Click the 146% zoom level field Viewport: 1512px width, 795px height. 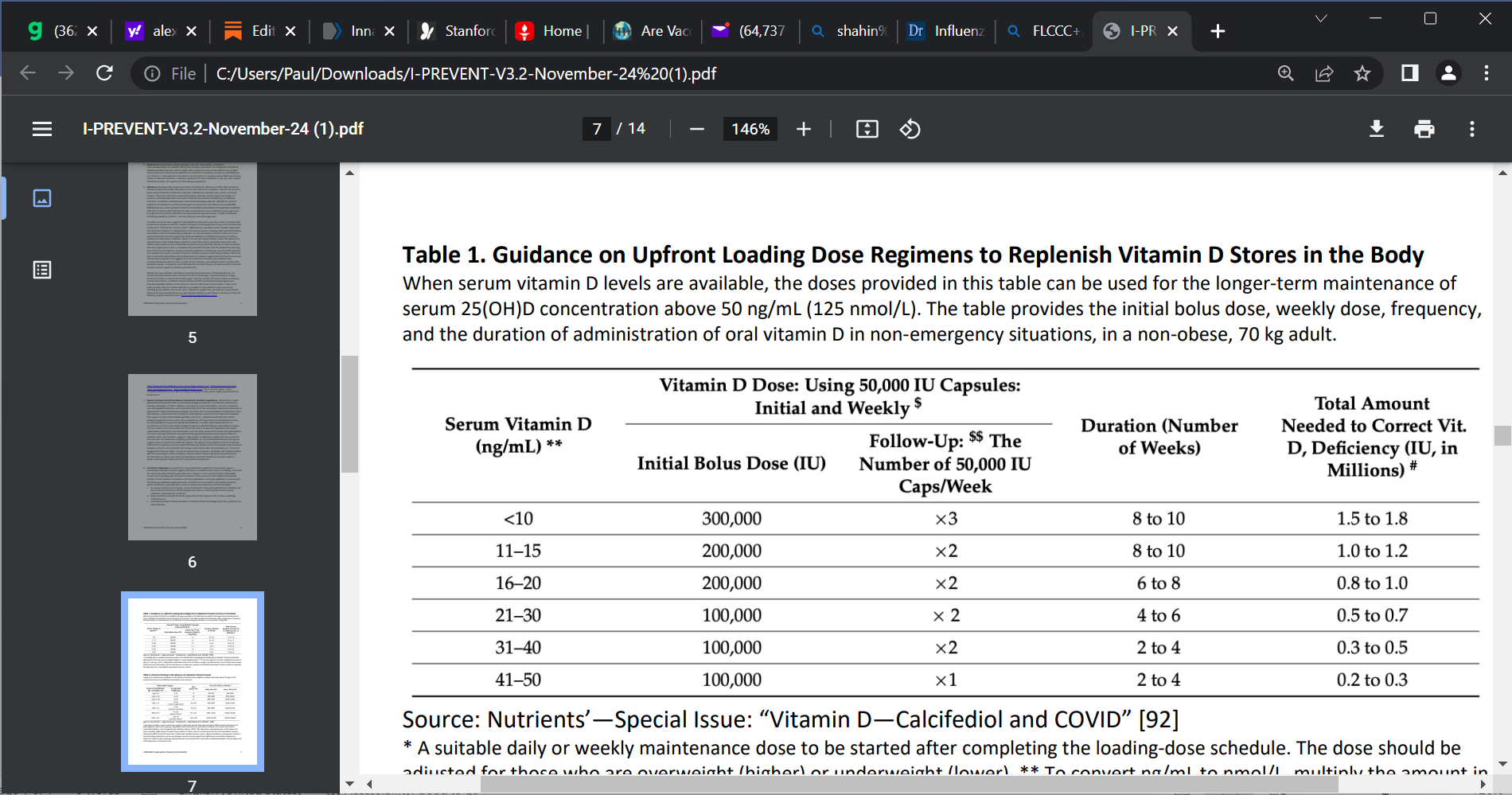click(x=750, y=129)
